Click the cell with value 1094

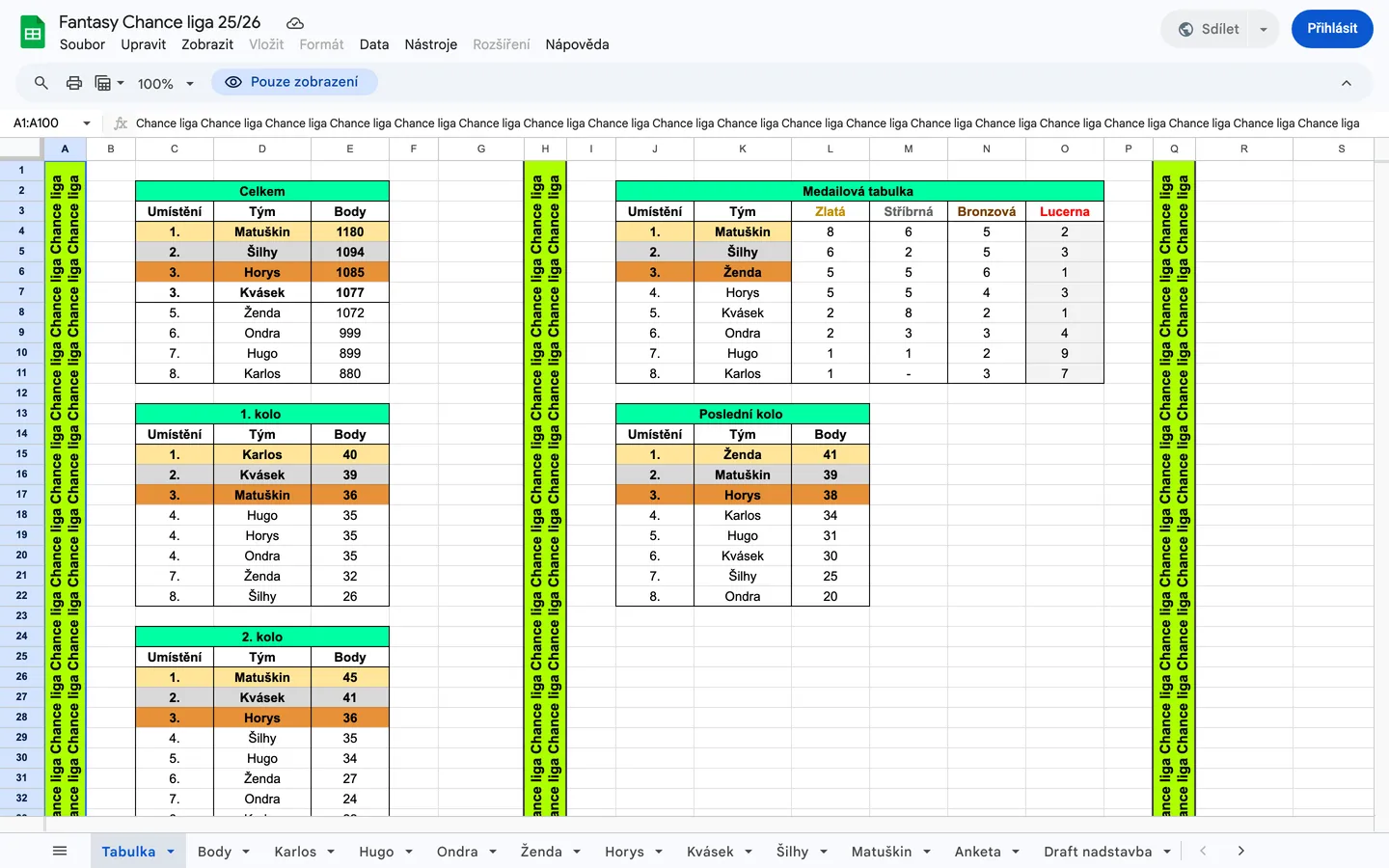click(350, 252)
